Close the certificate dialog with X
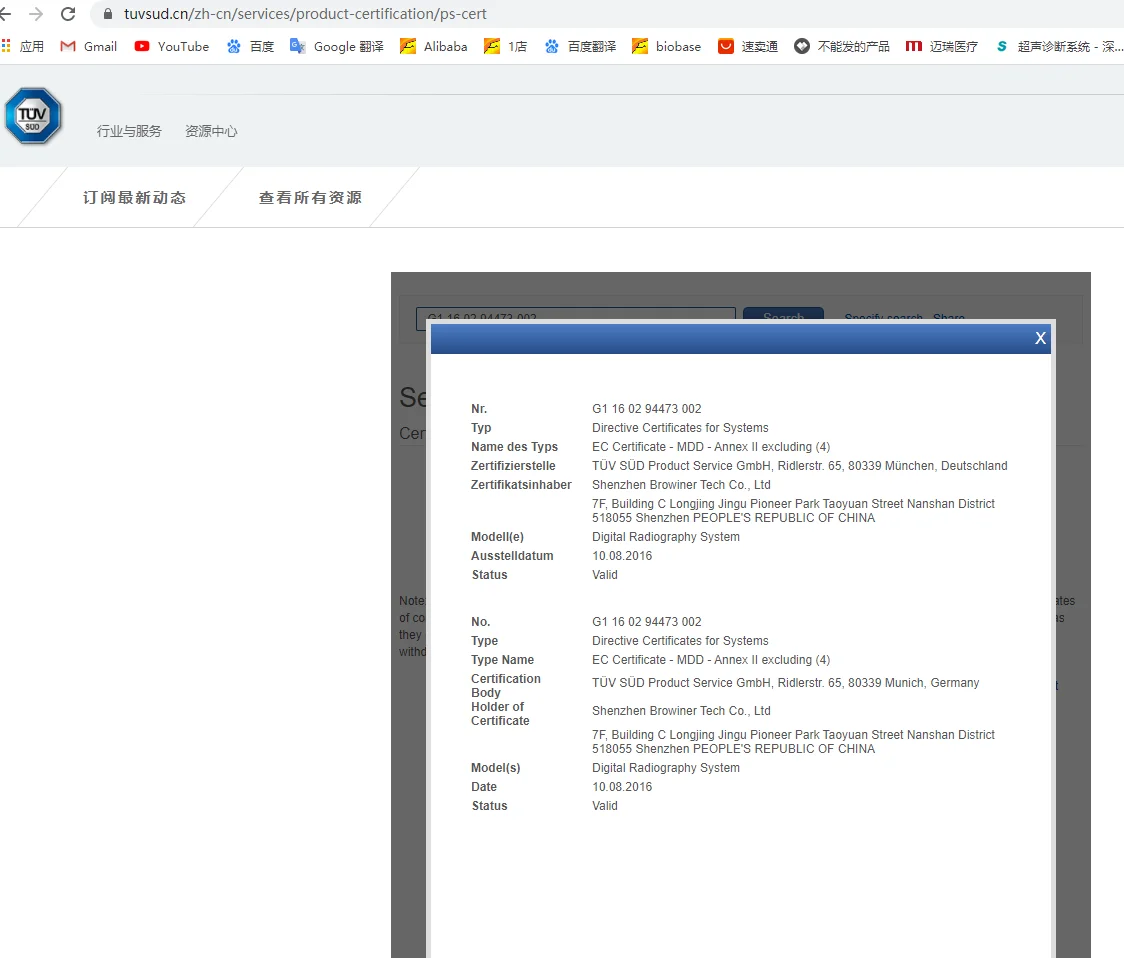 (1040, 338)
